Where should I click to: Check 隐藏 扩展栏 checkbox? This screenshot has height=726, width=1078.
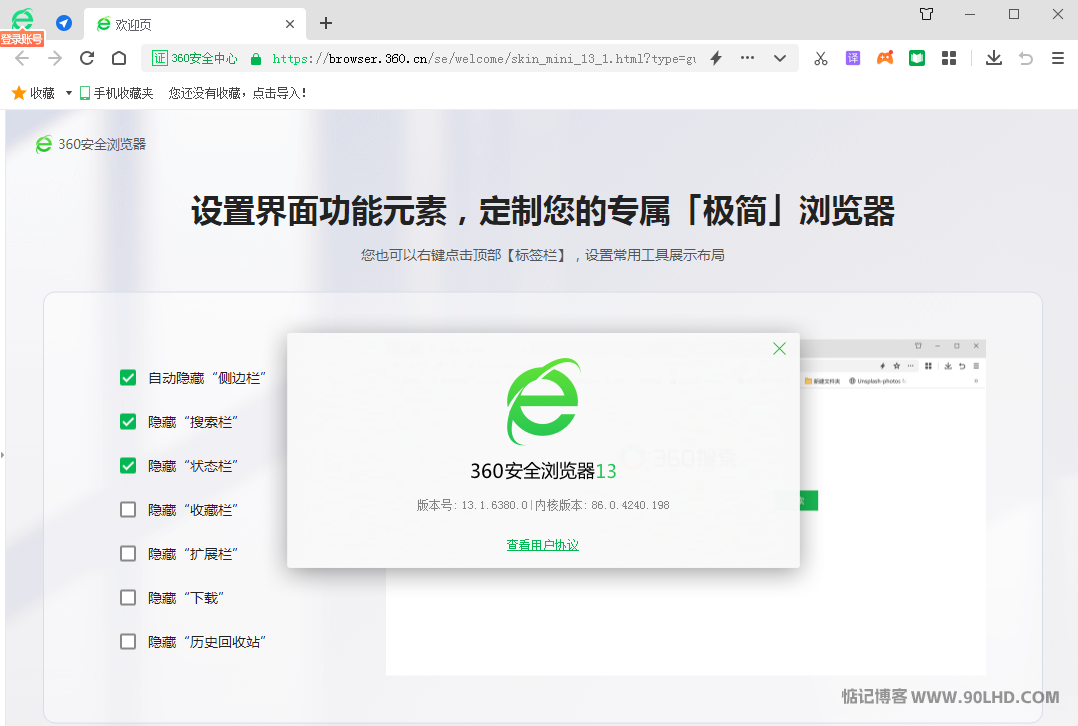(x=128, y=553)
